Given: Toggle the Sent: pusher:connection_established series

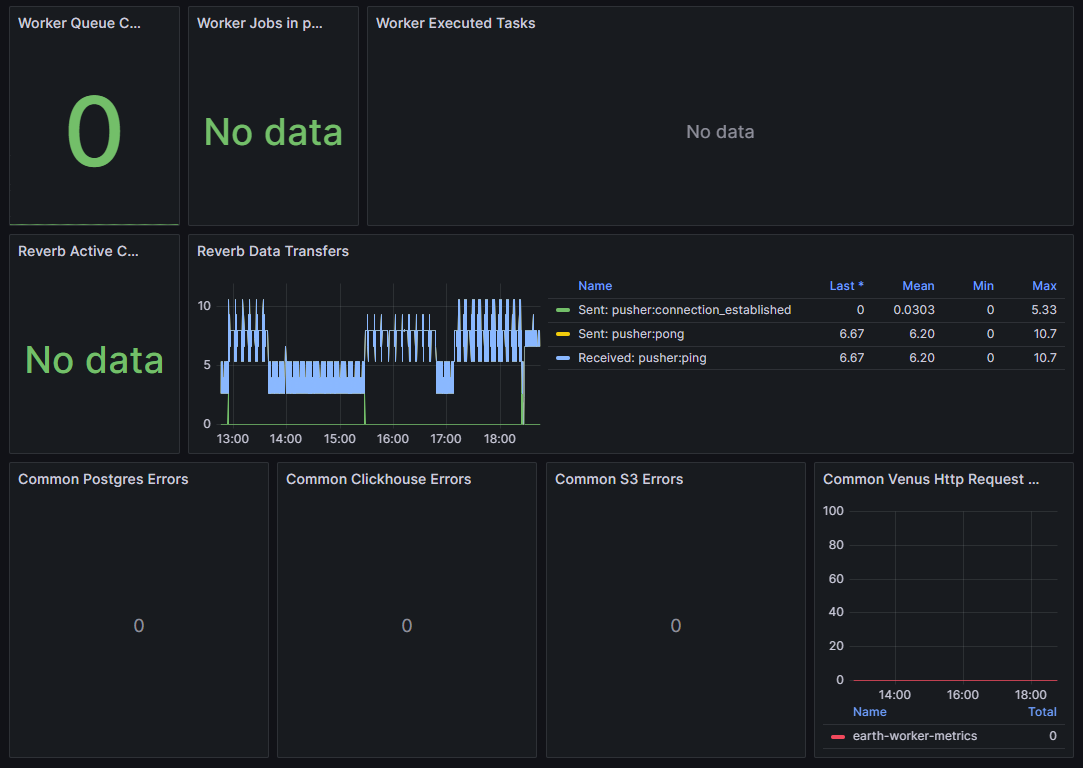Looking at the screenshot, I should tap(684, 310).
